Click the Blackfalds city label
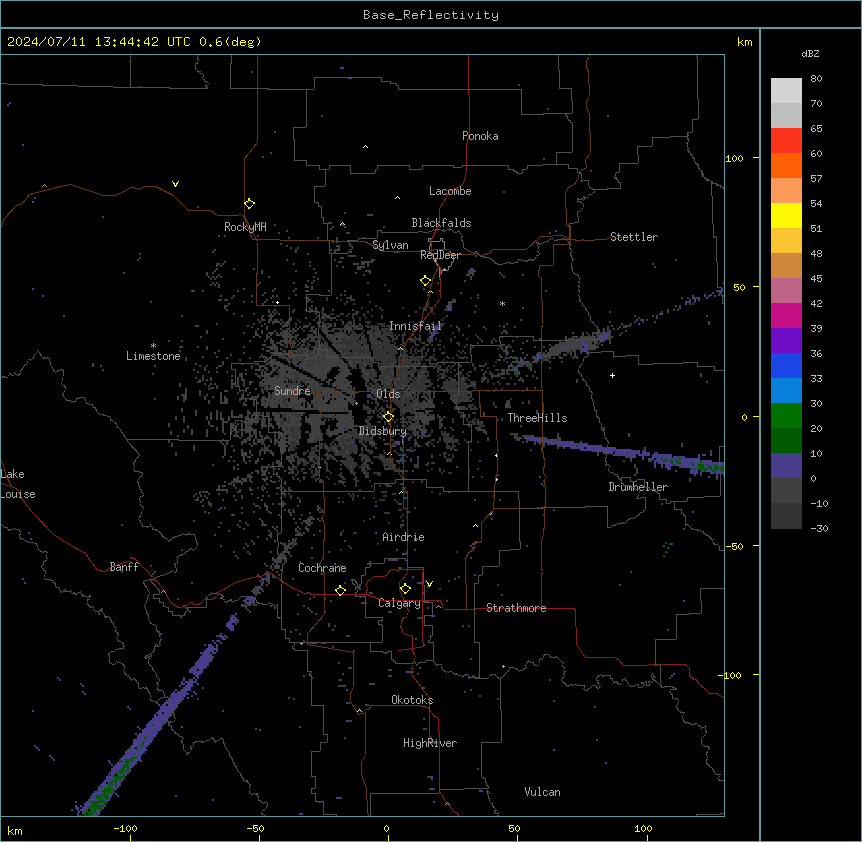 point(441,223)
